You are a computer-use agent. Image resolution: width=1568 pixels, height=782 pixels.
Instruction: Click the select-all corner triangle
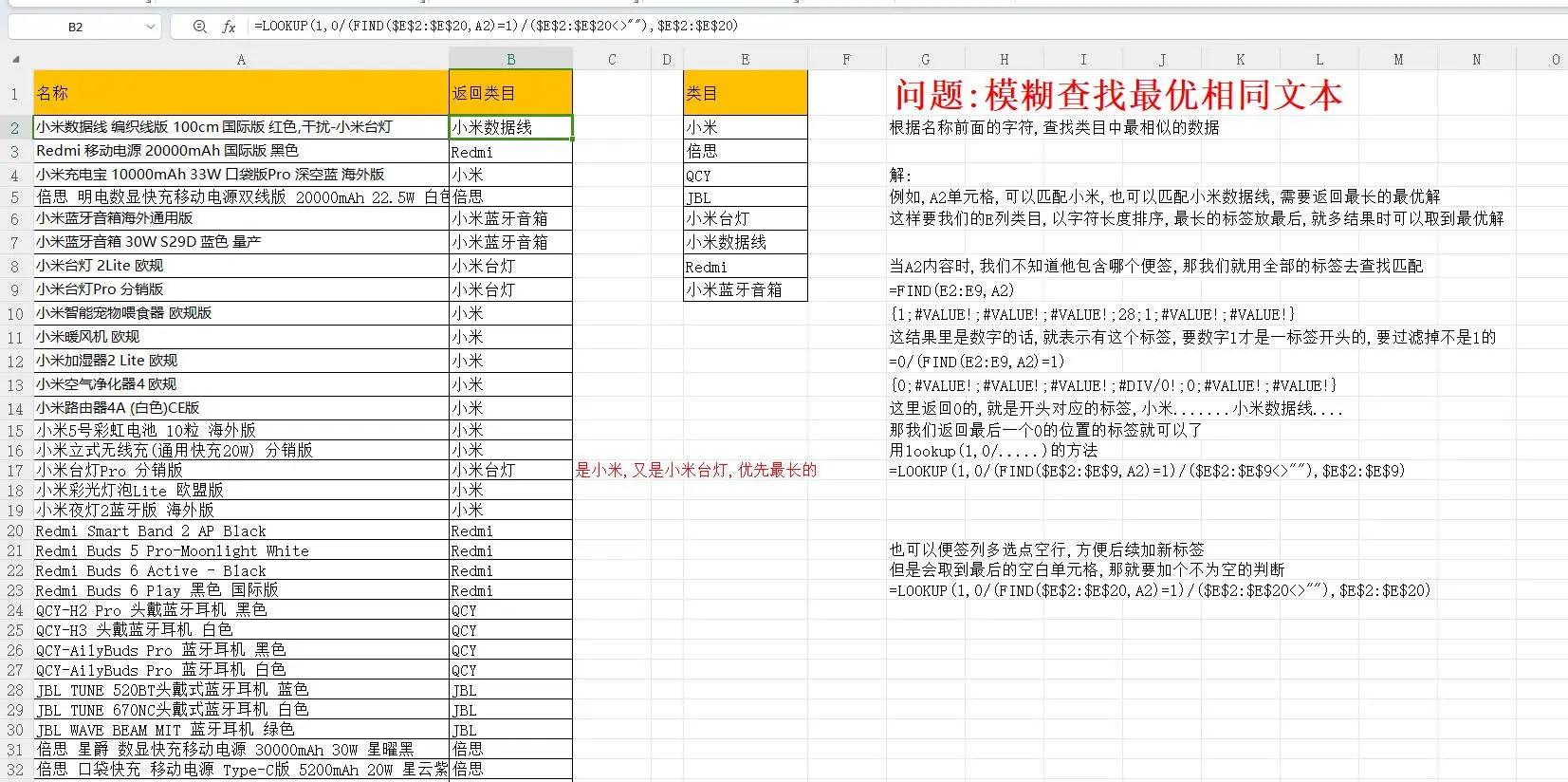coord(15,59)
